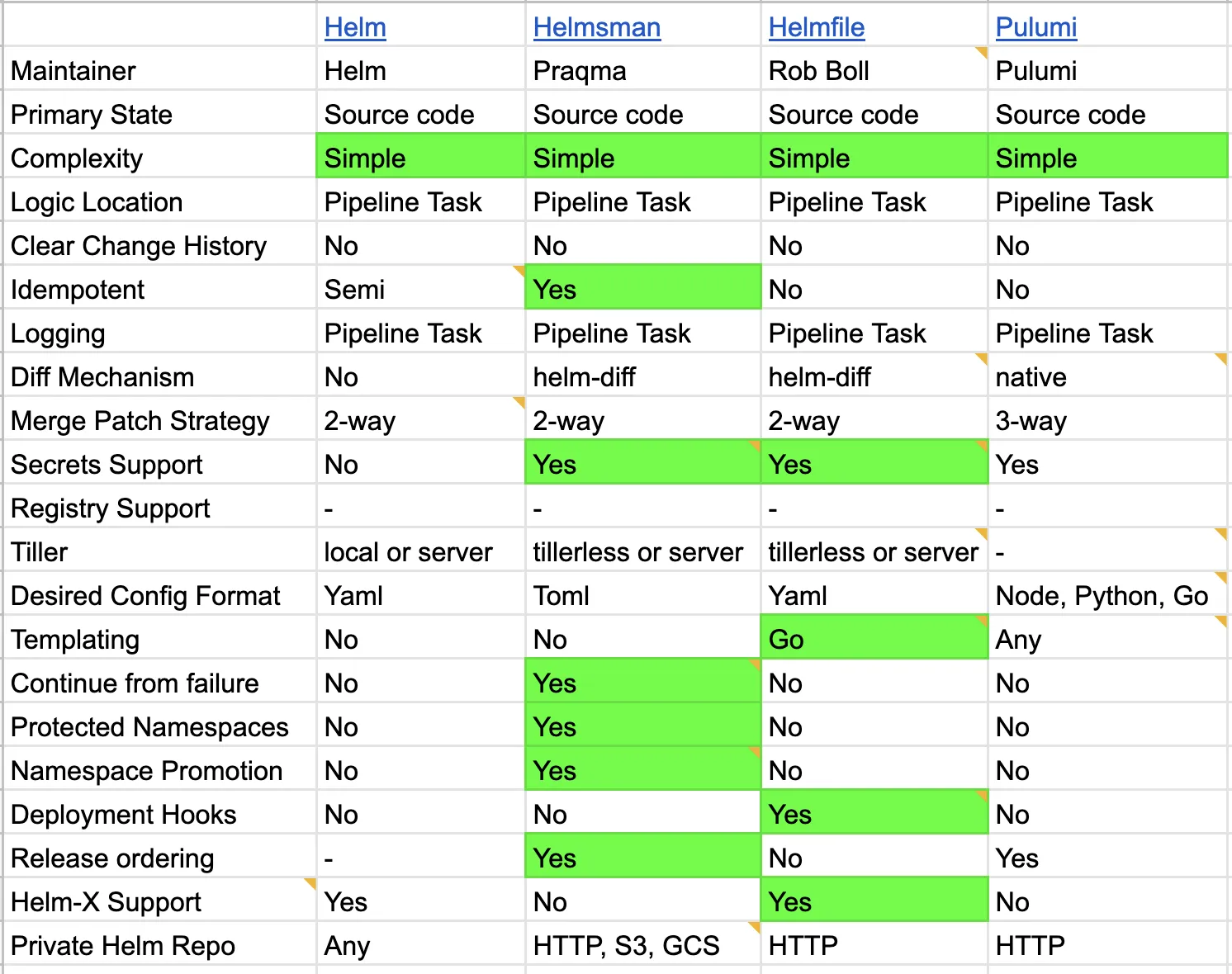This screenshot has width=1232, height=974.
Task: Select the Protected Namespaces row label
Action: [x=149, y=727]
